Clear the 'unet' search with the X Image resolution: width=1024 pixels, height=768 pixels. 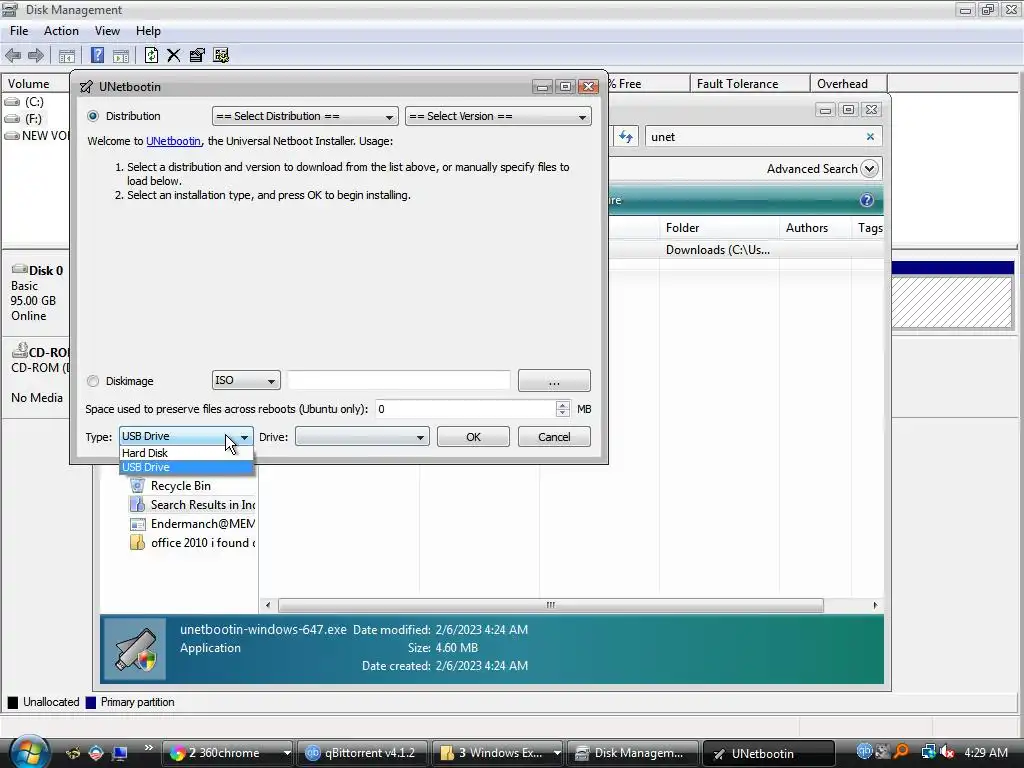tap(870, 136)
